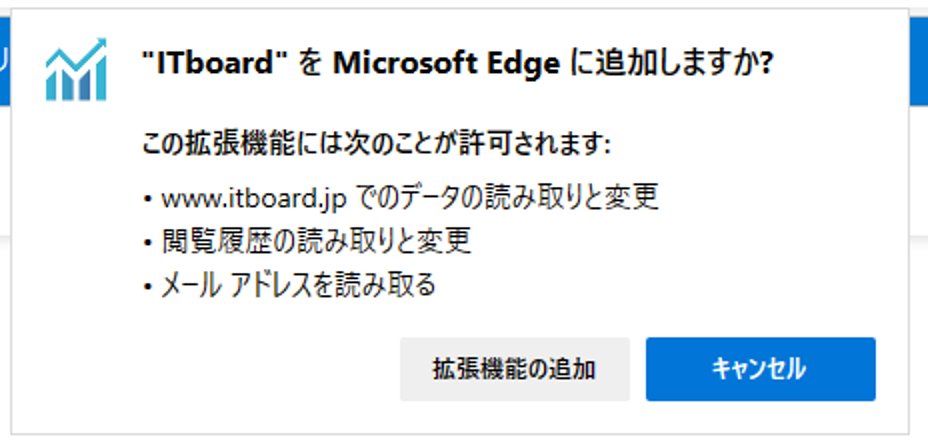This screenshot has width=928, height=440.
Task: Click the bullet before the メール アドレス permission
Action: pyautogui.click(x=147, y=287)
